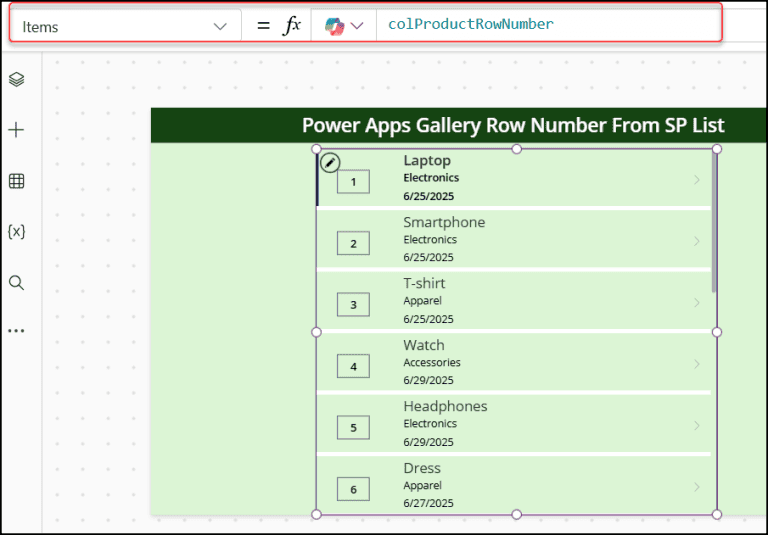Click the Search magnifier icon in sidebar
The width and height of the screenshot is (768, 535).
17,283
